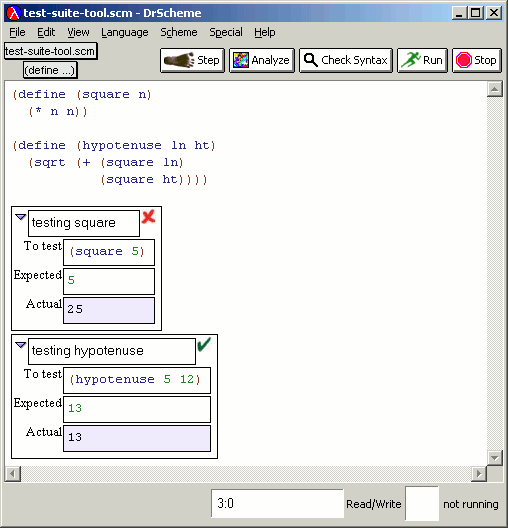Viewport: 508px width, 528px height.
Task: Collapse the testing square test case
Action: click(21, 217)
